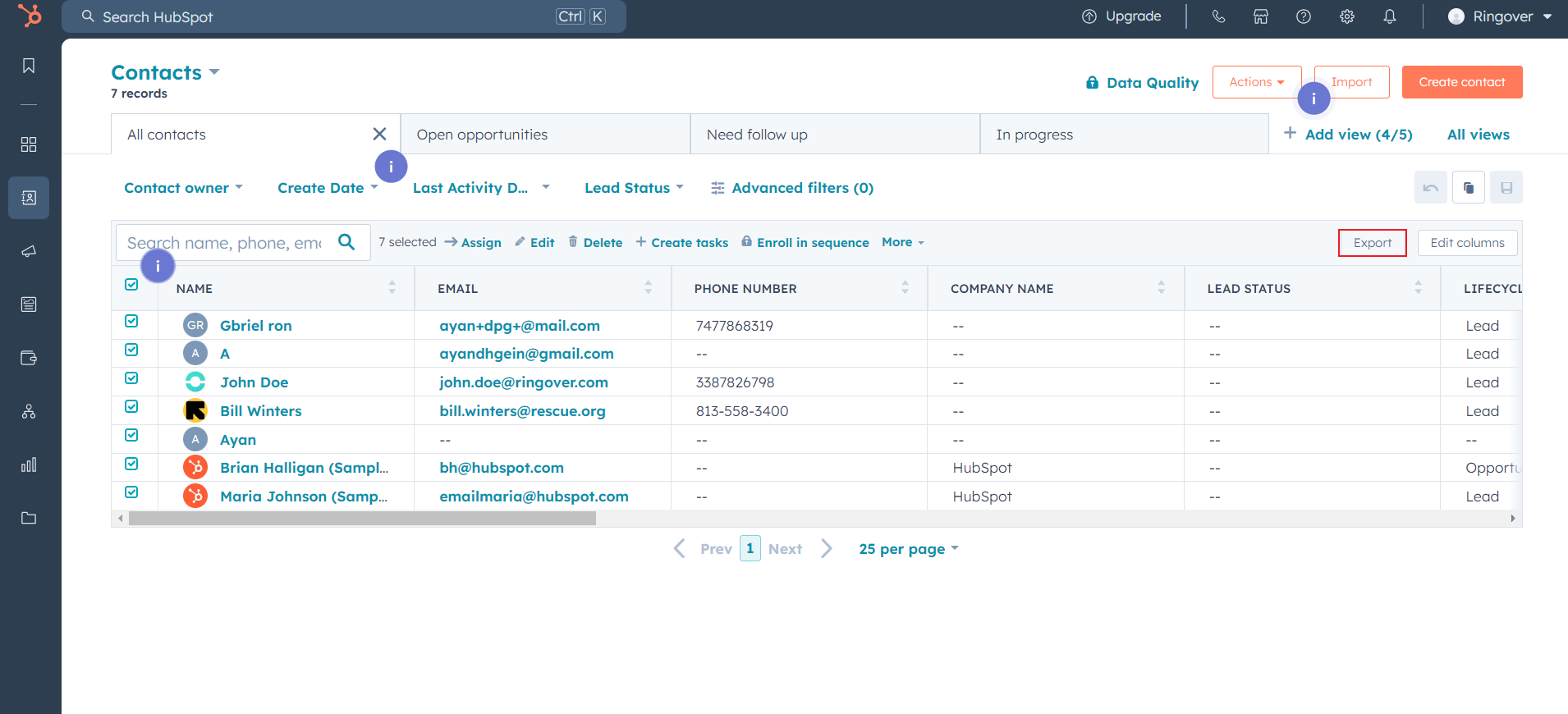The width and height of the screenshot is (1568, 714).
Task: Click the scrollbar right arrow
Action: click(1513, 518)
